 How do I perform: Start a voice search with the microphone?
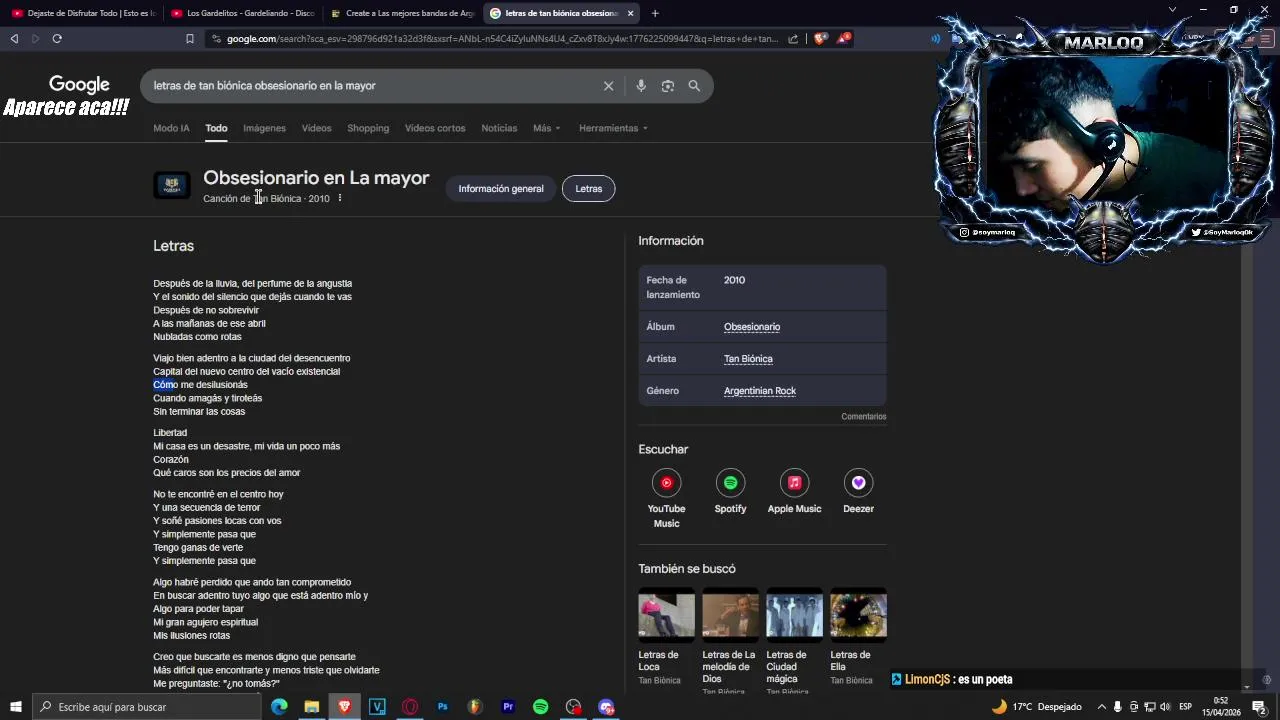641,86
